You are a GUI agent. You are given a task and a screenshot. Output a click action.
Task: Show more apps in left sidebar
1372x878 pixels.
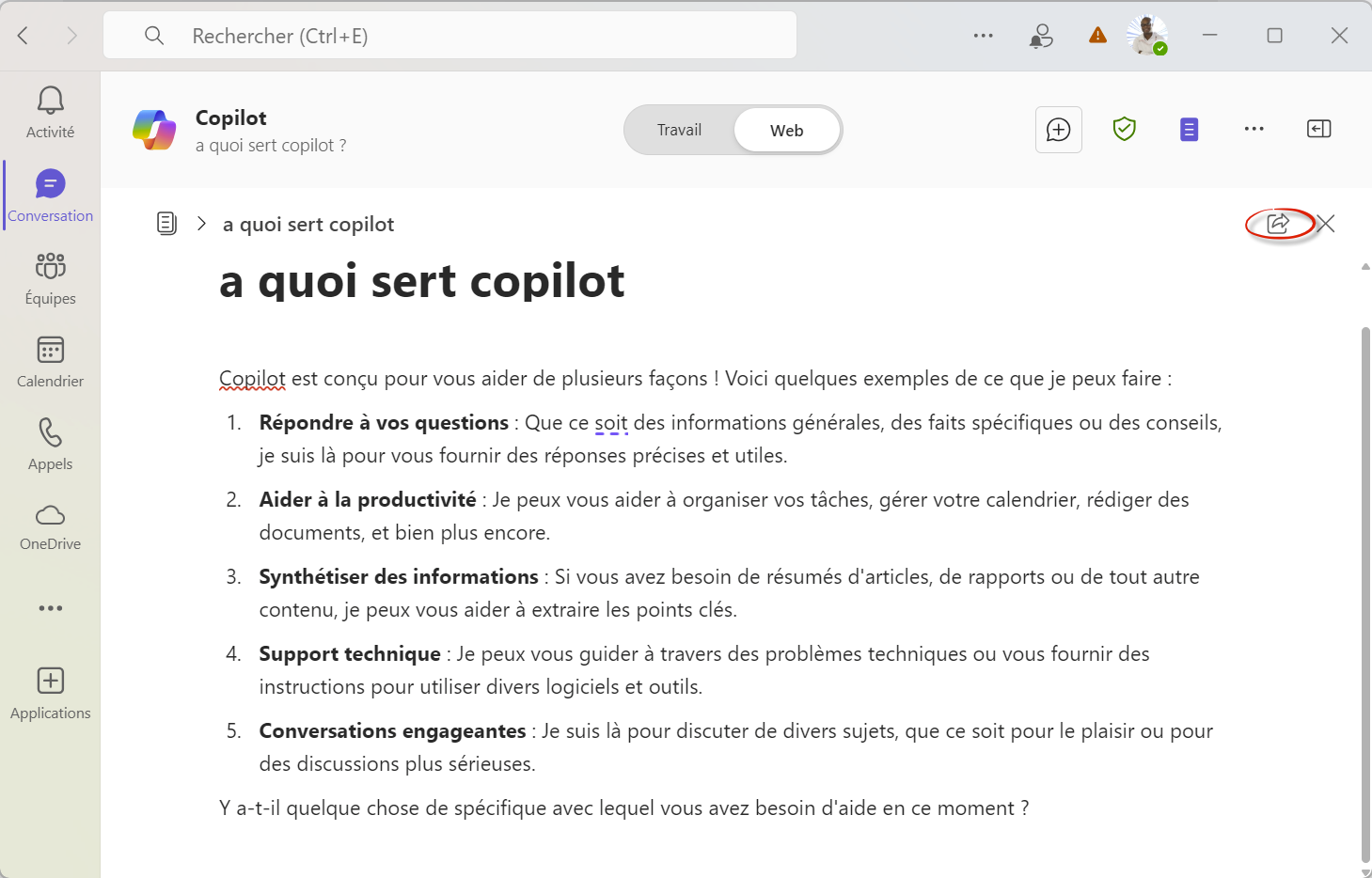[x=51, y=608]
